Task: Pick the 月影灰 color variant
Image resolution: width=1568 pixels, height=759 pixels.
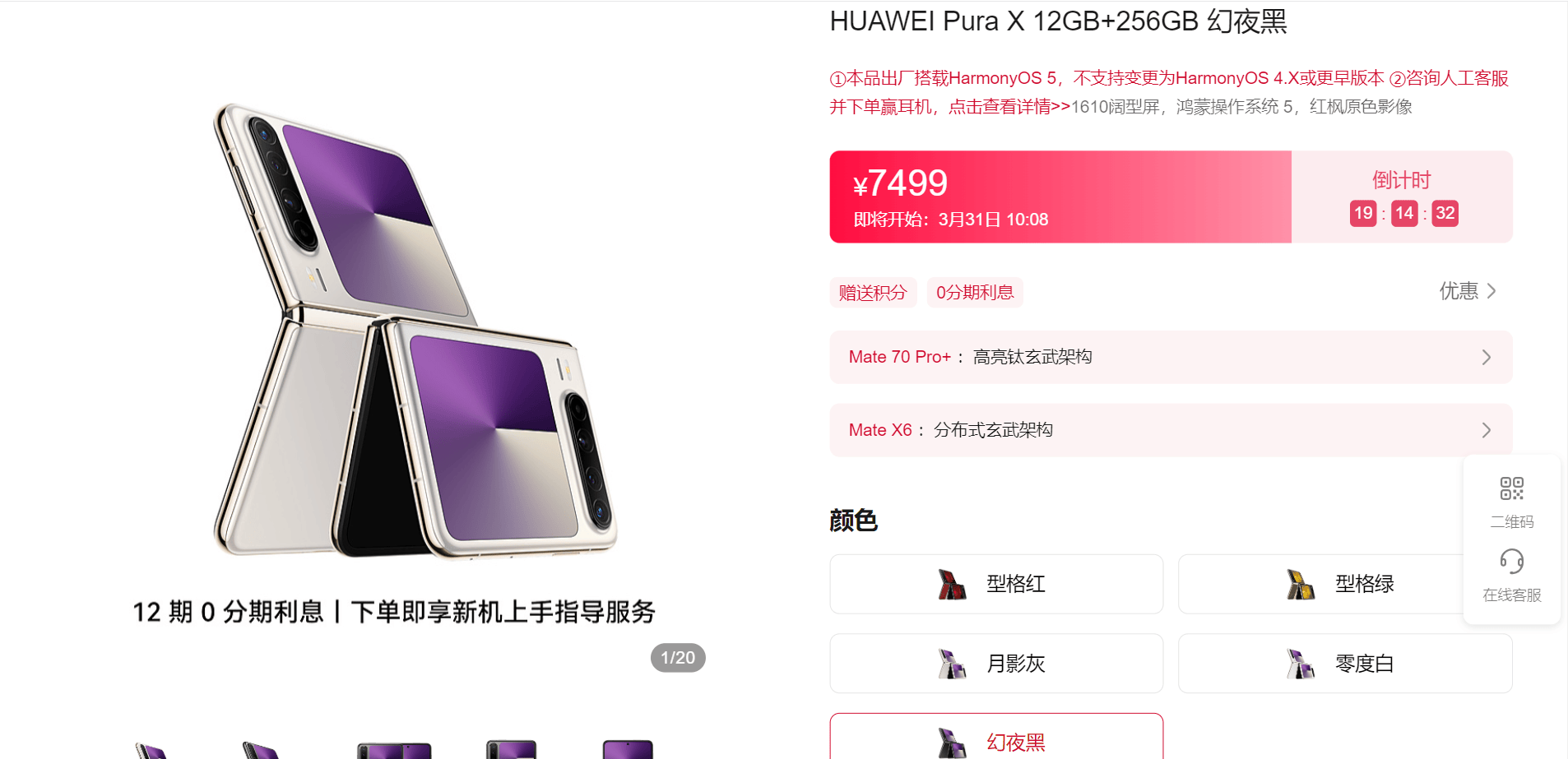Action: click(x=996, y=664)
